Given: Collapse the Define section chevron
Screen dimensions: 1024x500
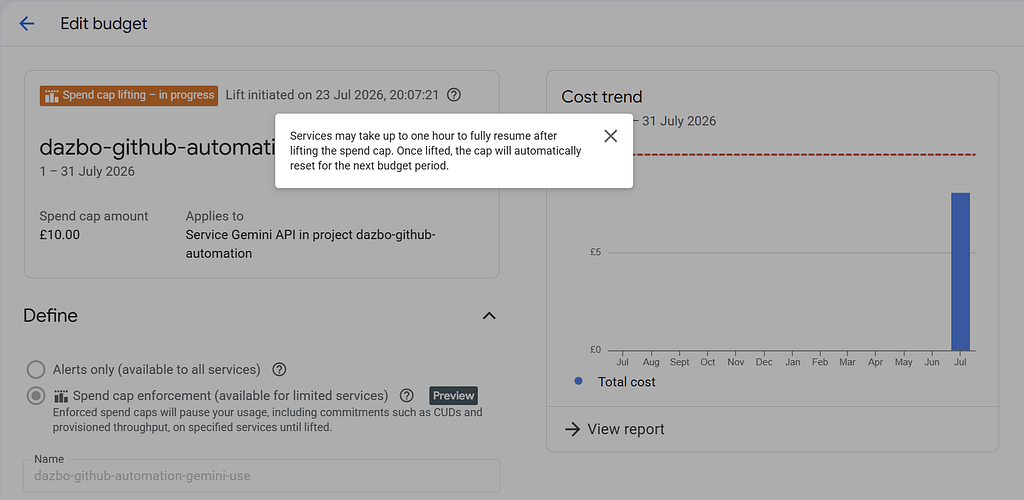Looking at the screenshot, I should click(488, 316).
